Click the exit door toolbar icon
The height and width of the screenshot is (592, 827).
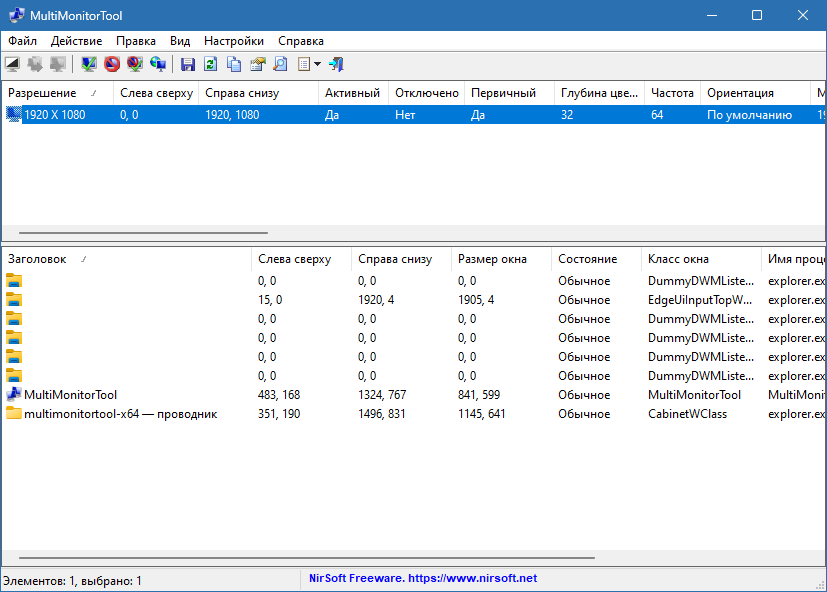tap(336, 64)
